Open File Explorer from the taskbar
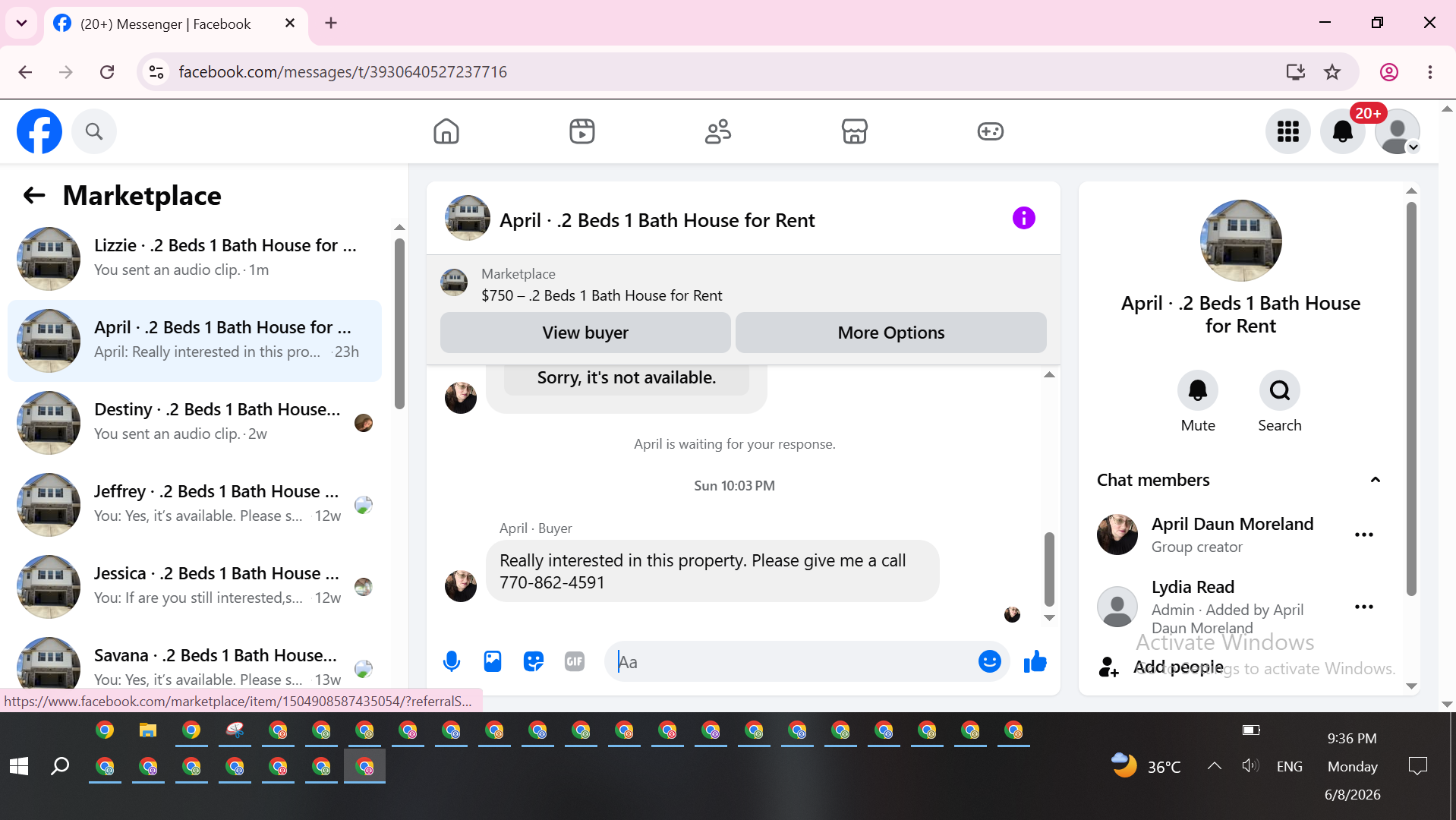The height and width of the screenshot is (820, 1456). 147,730
